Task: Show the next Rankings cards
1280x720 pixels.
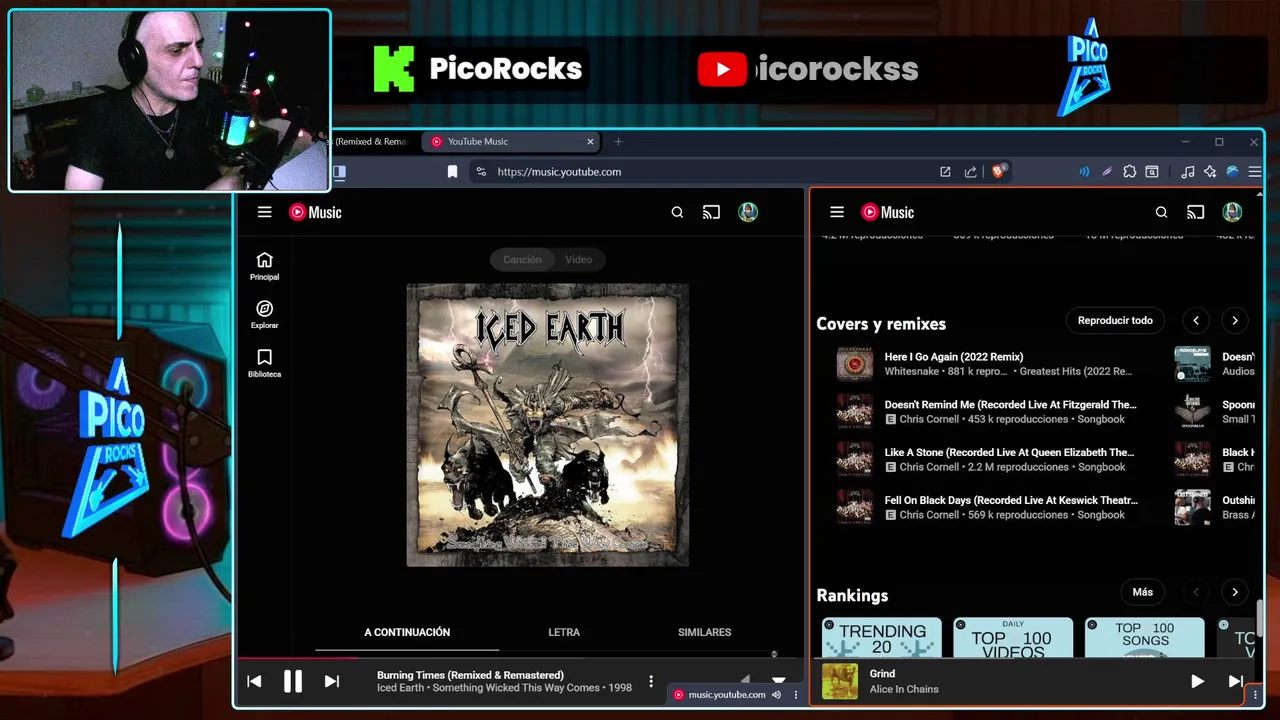Action: tap(1235, 592)
